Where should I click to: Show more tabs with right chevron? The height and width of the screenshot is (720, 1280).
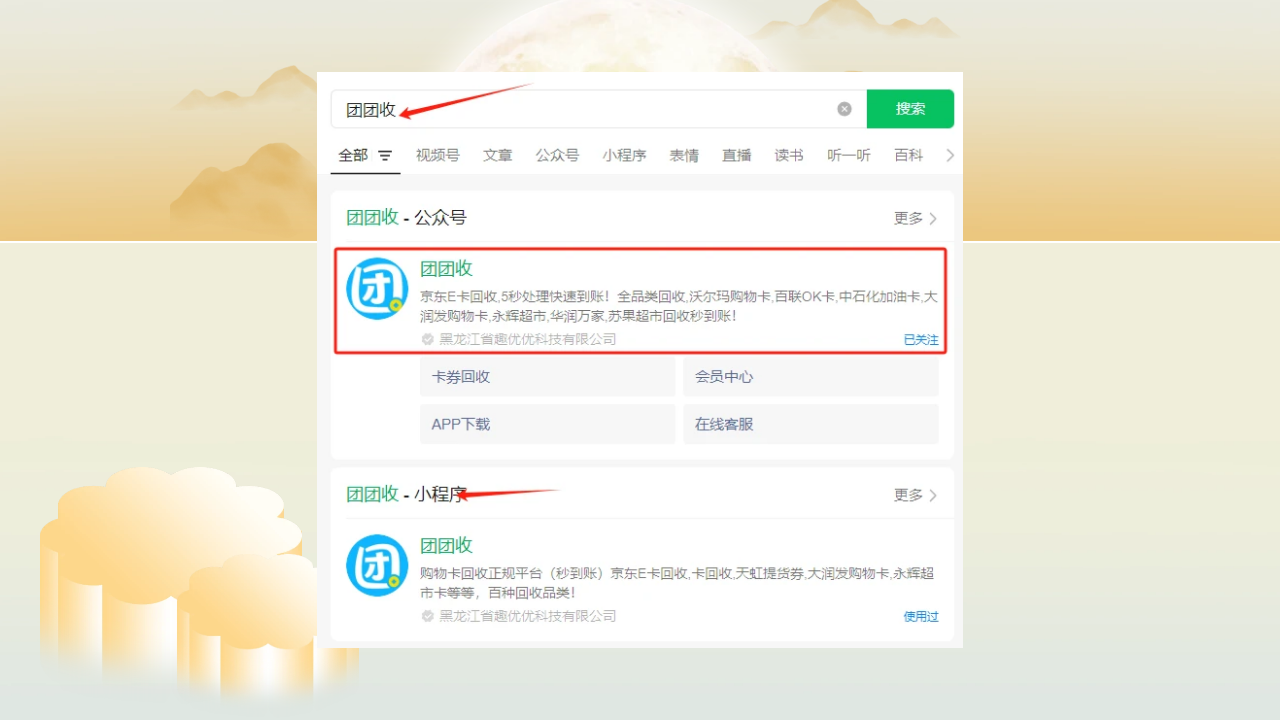(950, 155)
